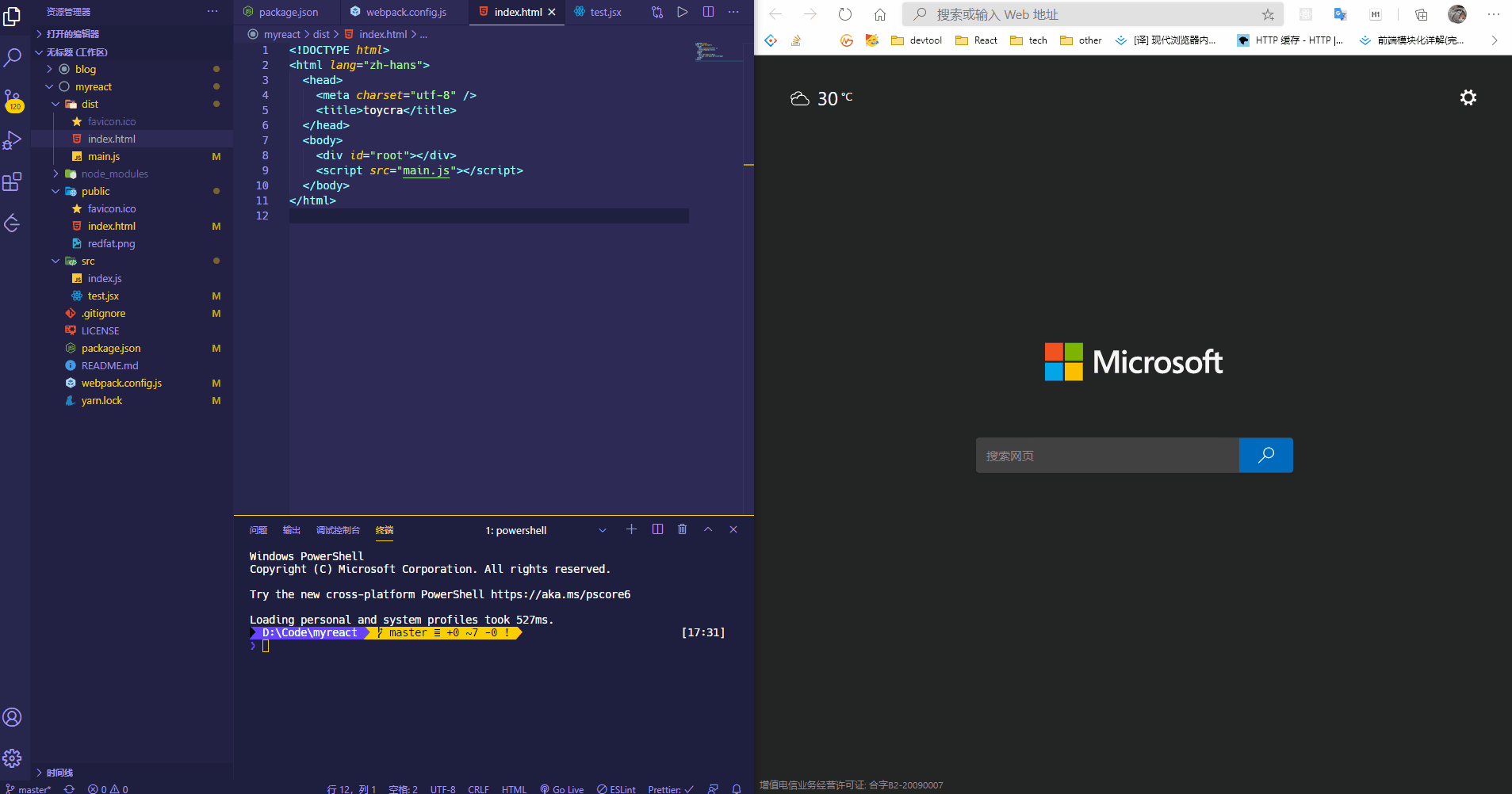Click the 搜索网页 search input box
1512x794 pixels.
point(1108,456)
